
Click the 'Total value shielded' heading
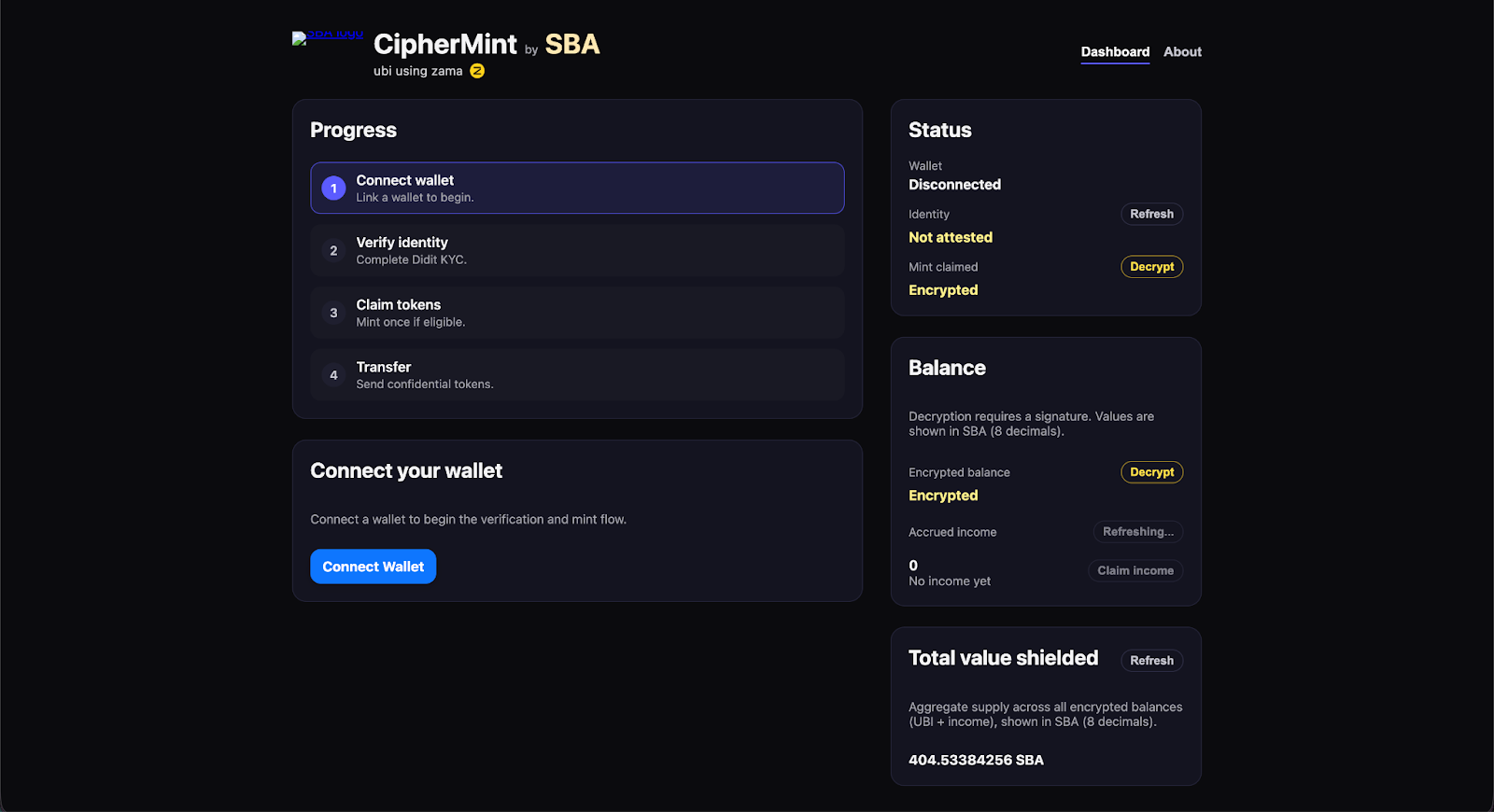point(1003,658)
